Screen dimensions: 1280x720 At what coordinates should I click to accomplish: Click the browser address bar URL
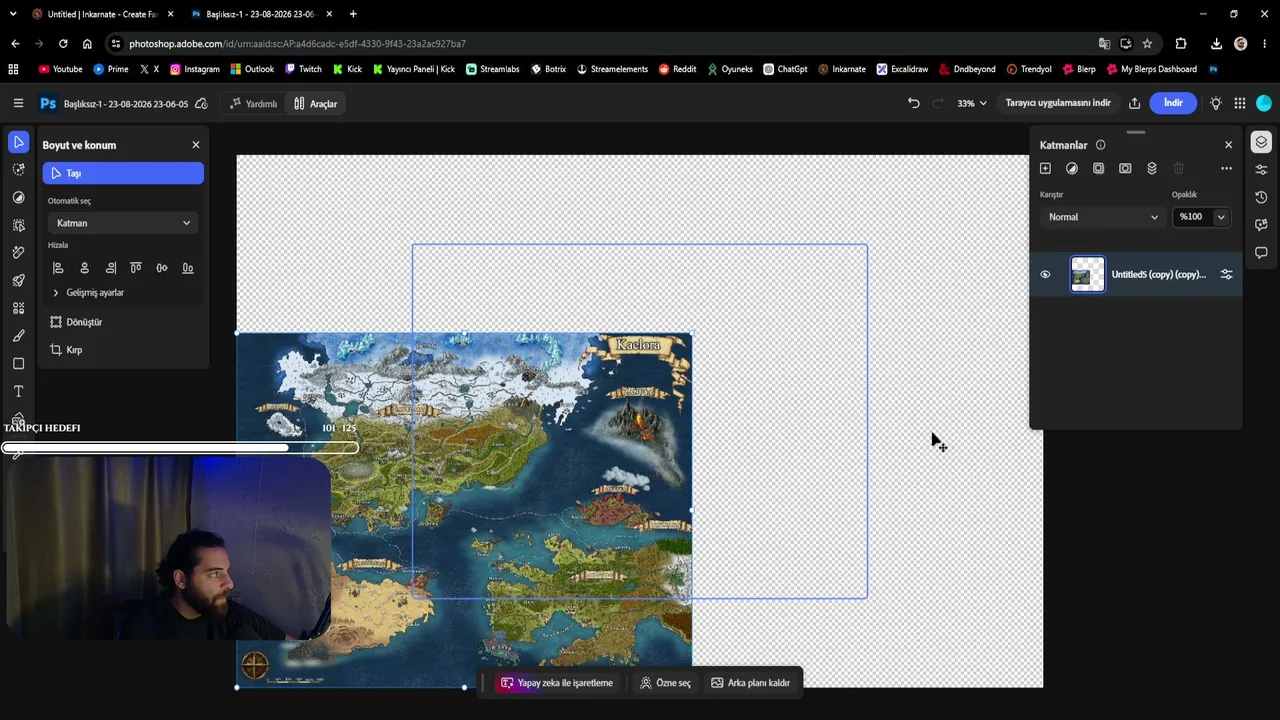coord(298,44)
